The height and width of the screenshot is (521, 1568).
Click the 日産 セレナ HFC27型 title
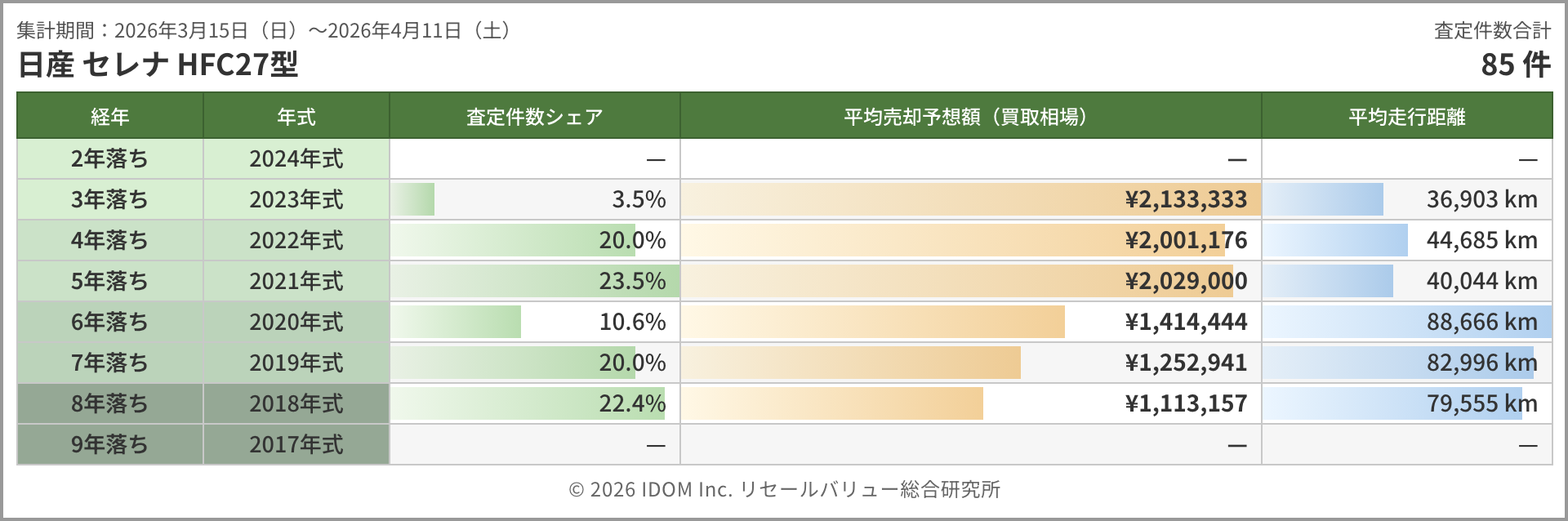pyautogui.click(x=158, y=65)
